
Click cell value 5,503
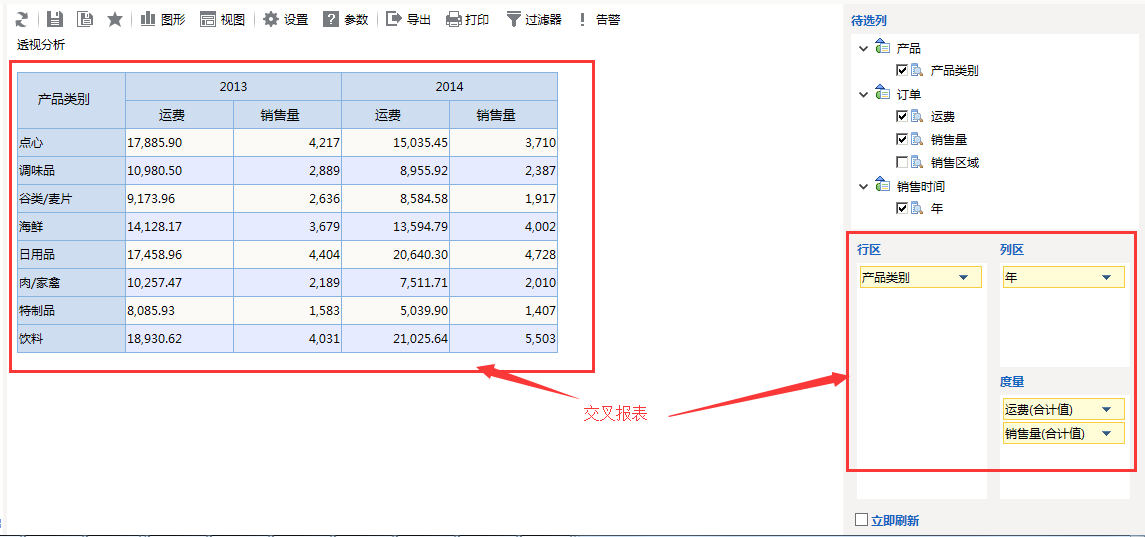click(504, 339)
